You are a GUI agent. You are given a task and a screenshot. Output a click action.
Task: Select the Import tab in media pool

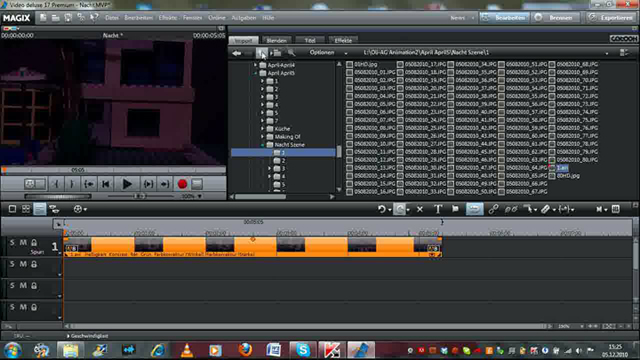(243, 40)
